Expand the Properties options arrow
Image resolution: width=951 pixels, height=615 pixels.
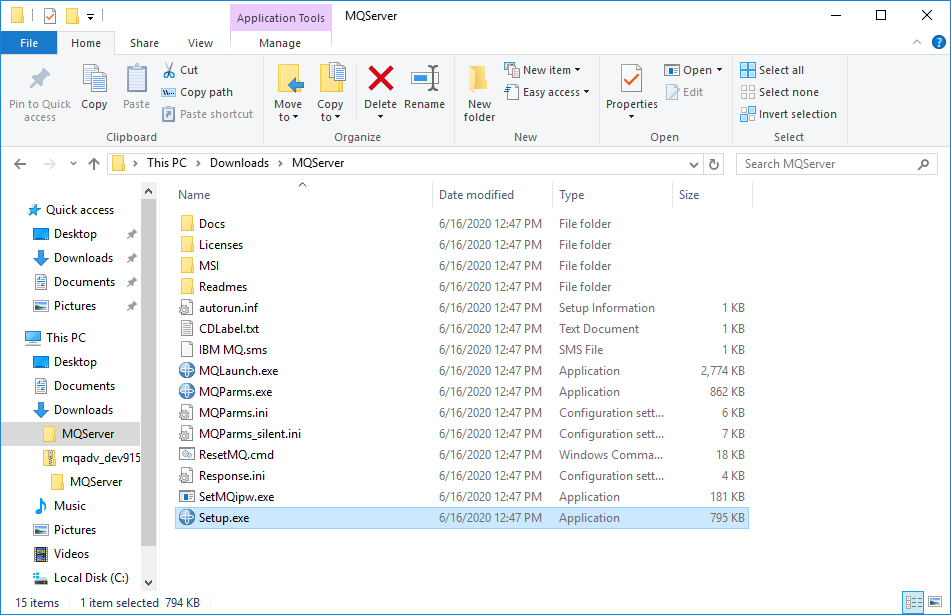pyautogui.click(x=631, y=116)
